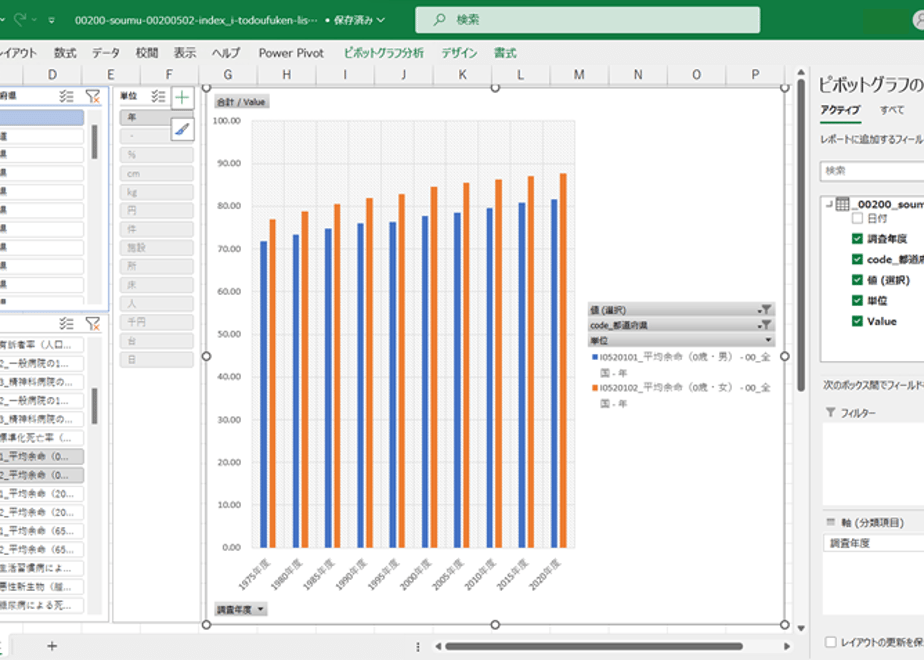Click the down arrow of vertical scrollbar

click(801, 628)
